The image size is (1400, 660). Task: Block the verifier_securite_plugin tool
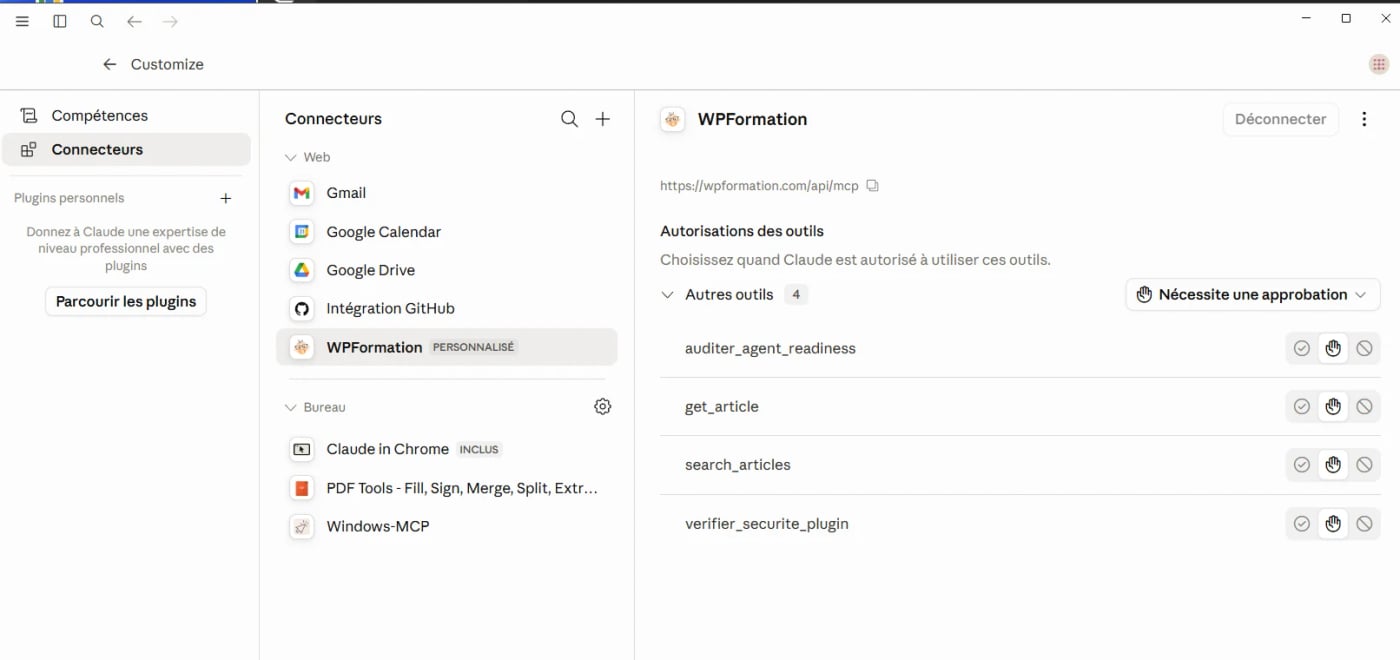tap(1364, 524)
